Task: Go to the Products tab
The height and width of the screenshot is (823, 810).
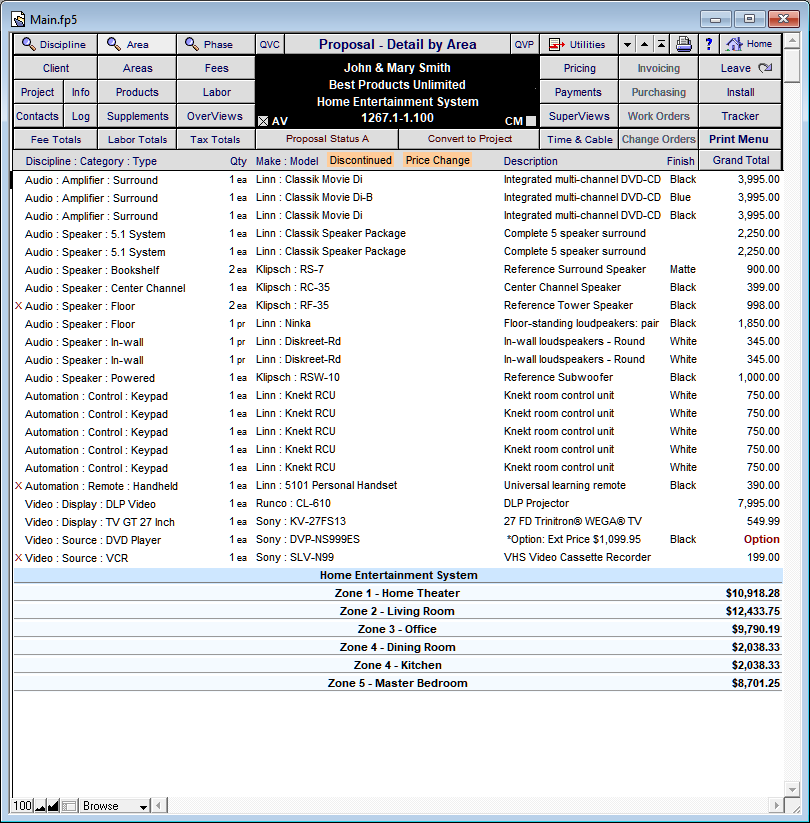Action: (x=137, y=92)
